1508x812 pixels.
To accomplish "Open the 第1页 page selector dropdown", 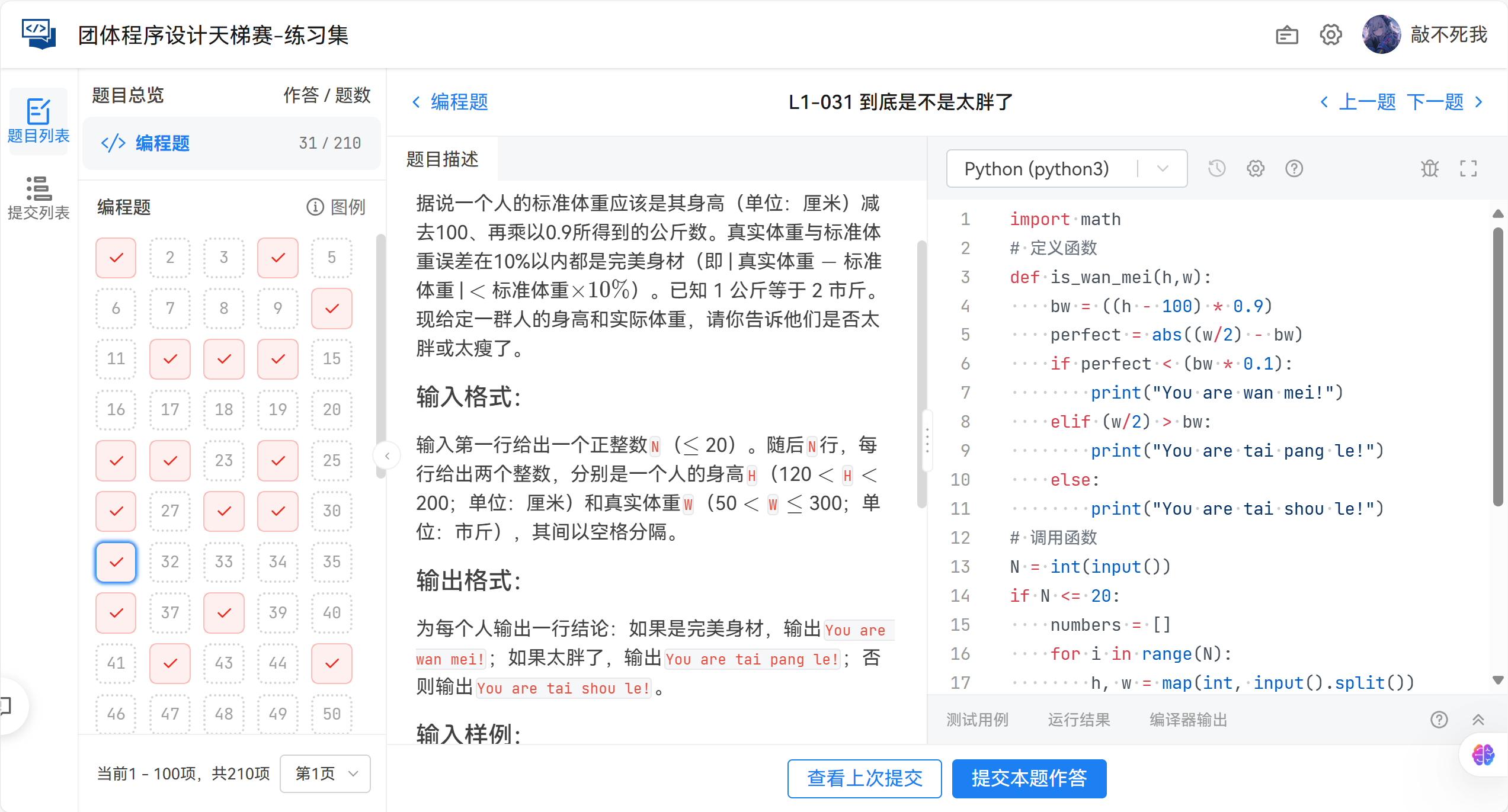I will point(325,774).
